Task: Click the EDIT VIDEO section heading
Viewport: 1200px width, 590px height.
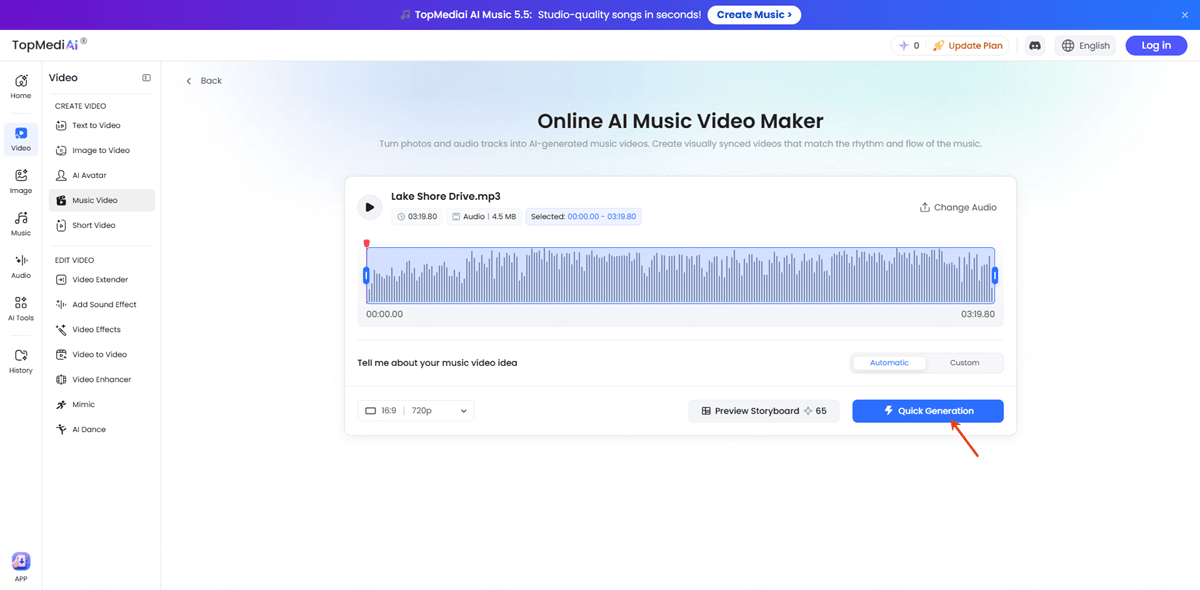Action: (74, 260)
